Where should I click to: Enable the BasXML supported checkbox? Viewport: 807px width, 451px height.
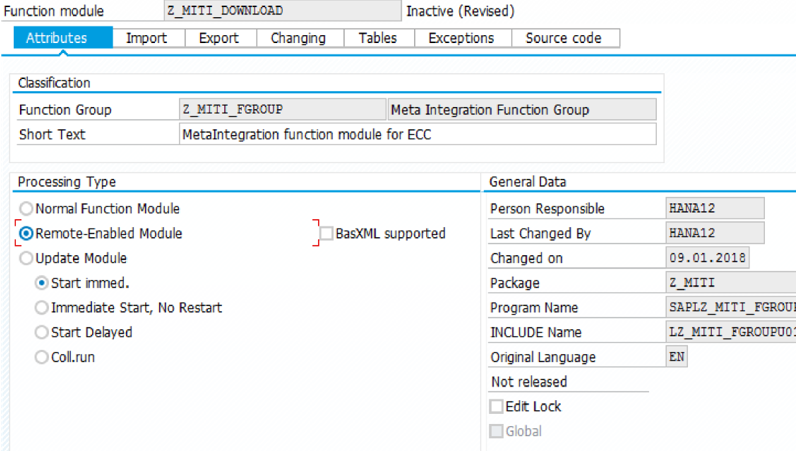click(x=327, y=234)
